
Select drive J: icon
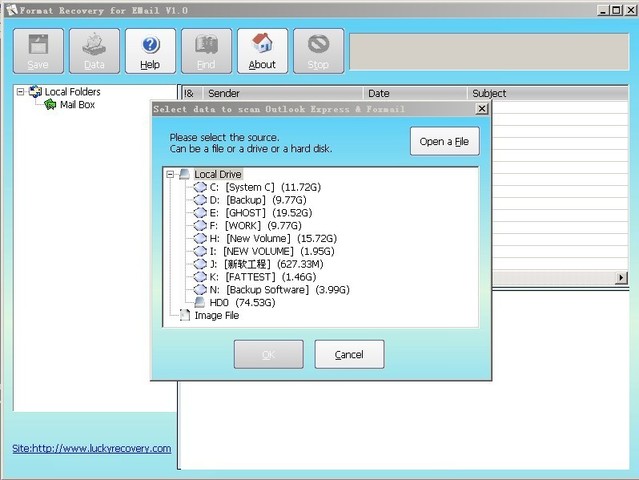point(200,264)
